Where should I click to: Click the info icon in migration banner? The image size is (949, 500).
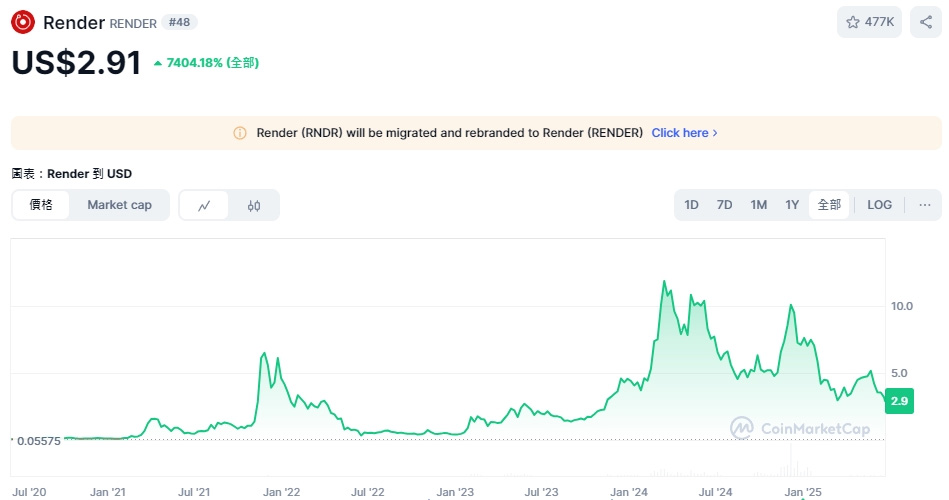240,133
